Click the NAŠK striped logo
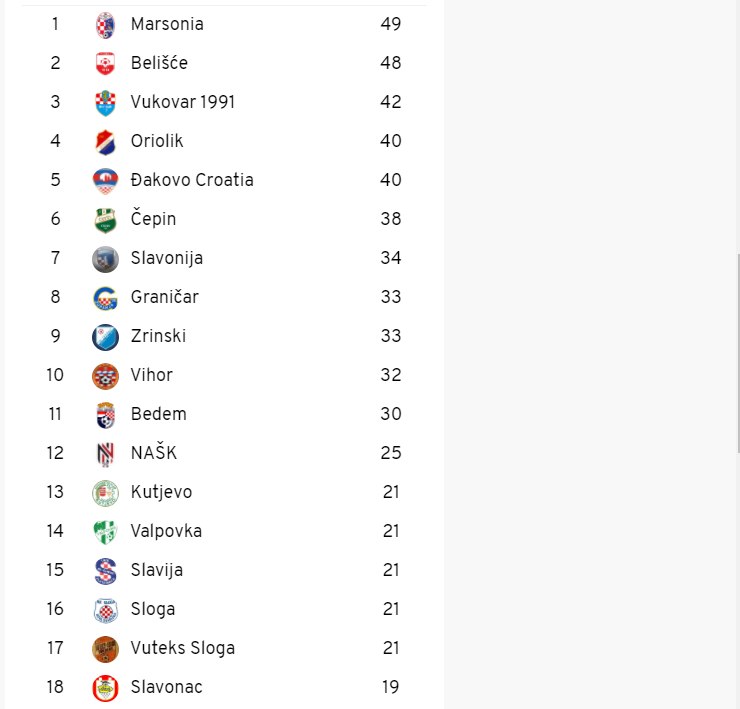The height and width of the screenshot is (709, 740). [x=105, y=454]
